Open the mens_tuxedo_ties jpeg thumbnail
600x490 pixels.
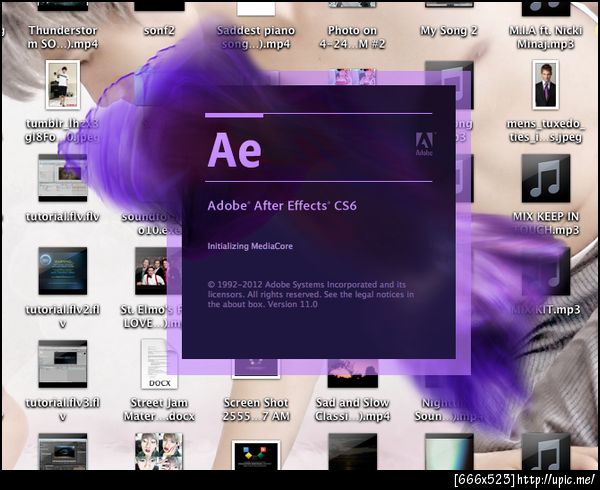(545, 85)
